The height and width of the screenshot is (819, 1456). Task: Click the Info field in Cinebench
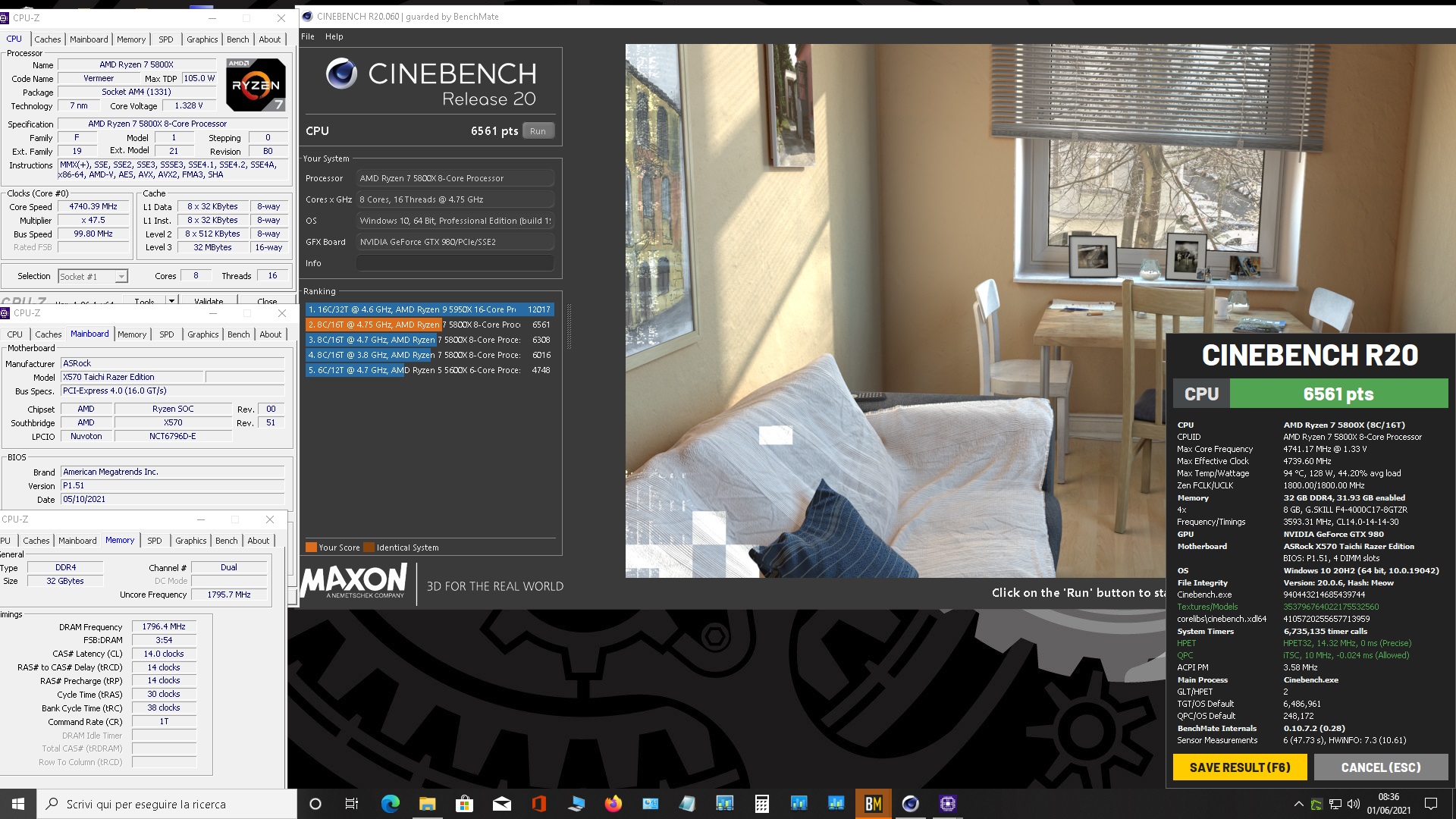455,263
